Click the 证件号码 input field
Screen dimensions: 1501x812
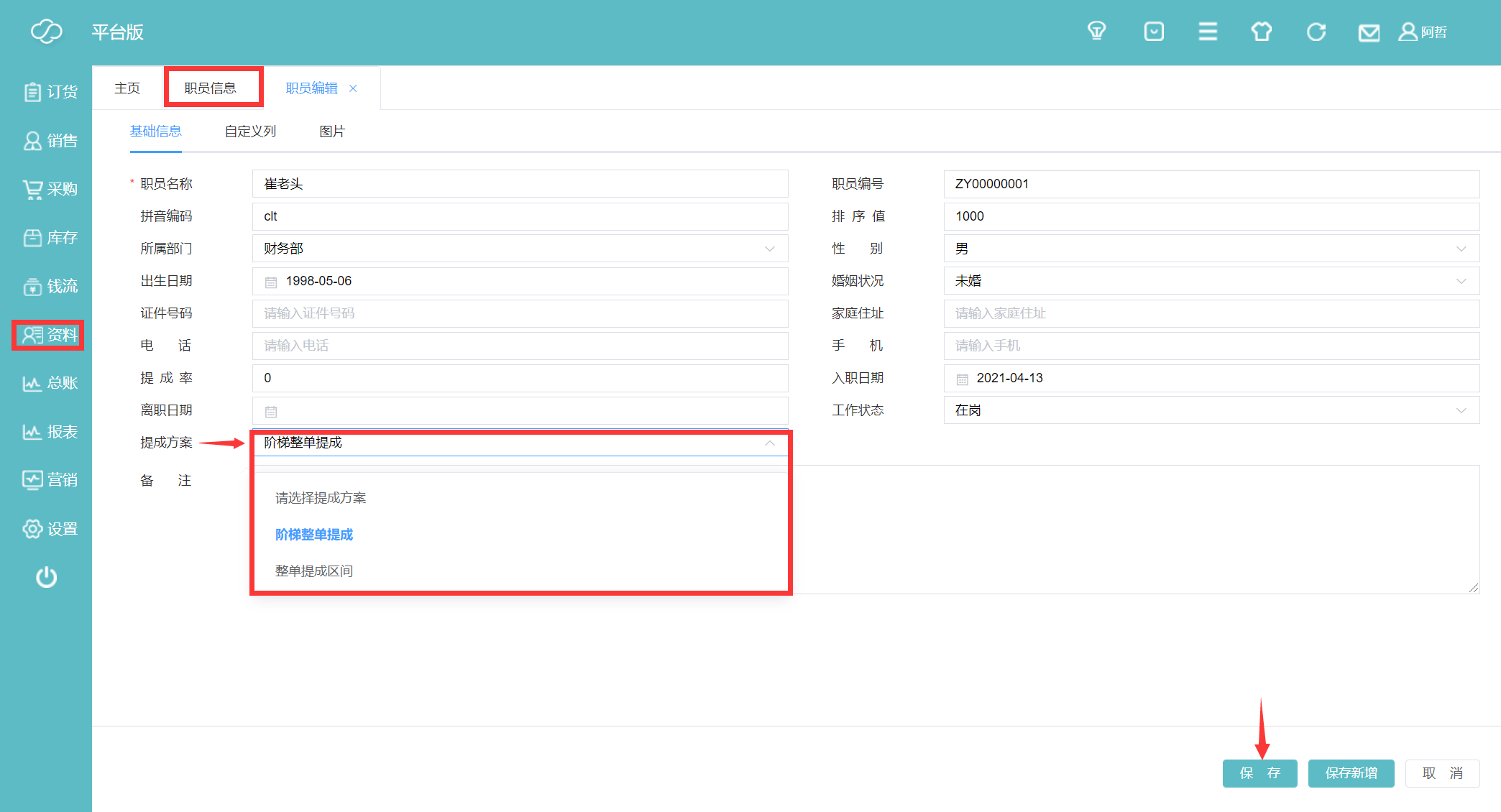[520, 313]
